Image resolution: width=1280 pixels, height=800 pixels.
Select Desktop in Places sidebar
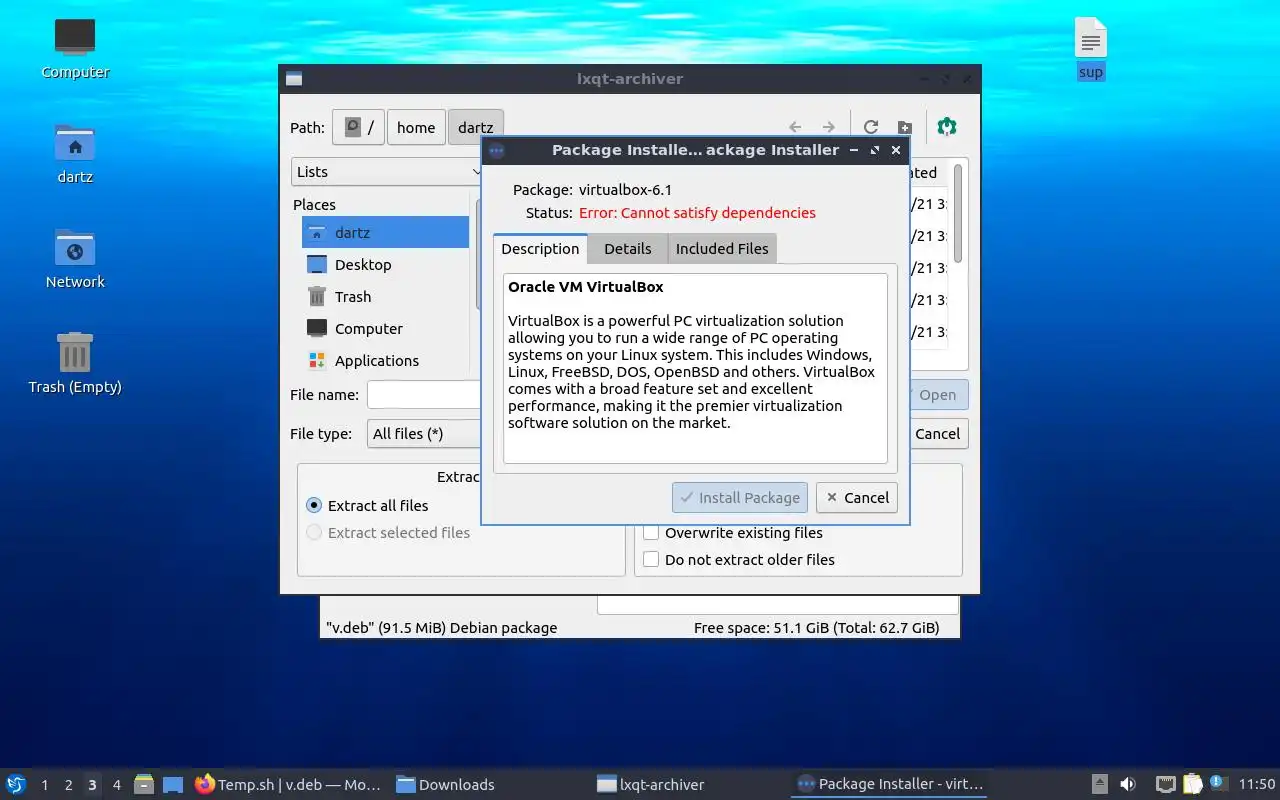[385, 265]
